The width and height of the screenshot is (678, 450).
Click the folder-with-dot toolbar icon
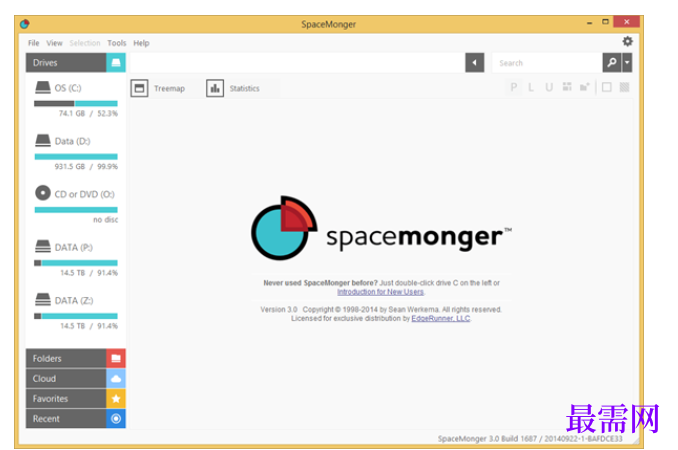click(x=585, y=87)
